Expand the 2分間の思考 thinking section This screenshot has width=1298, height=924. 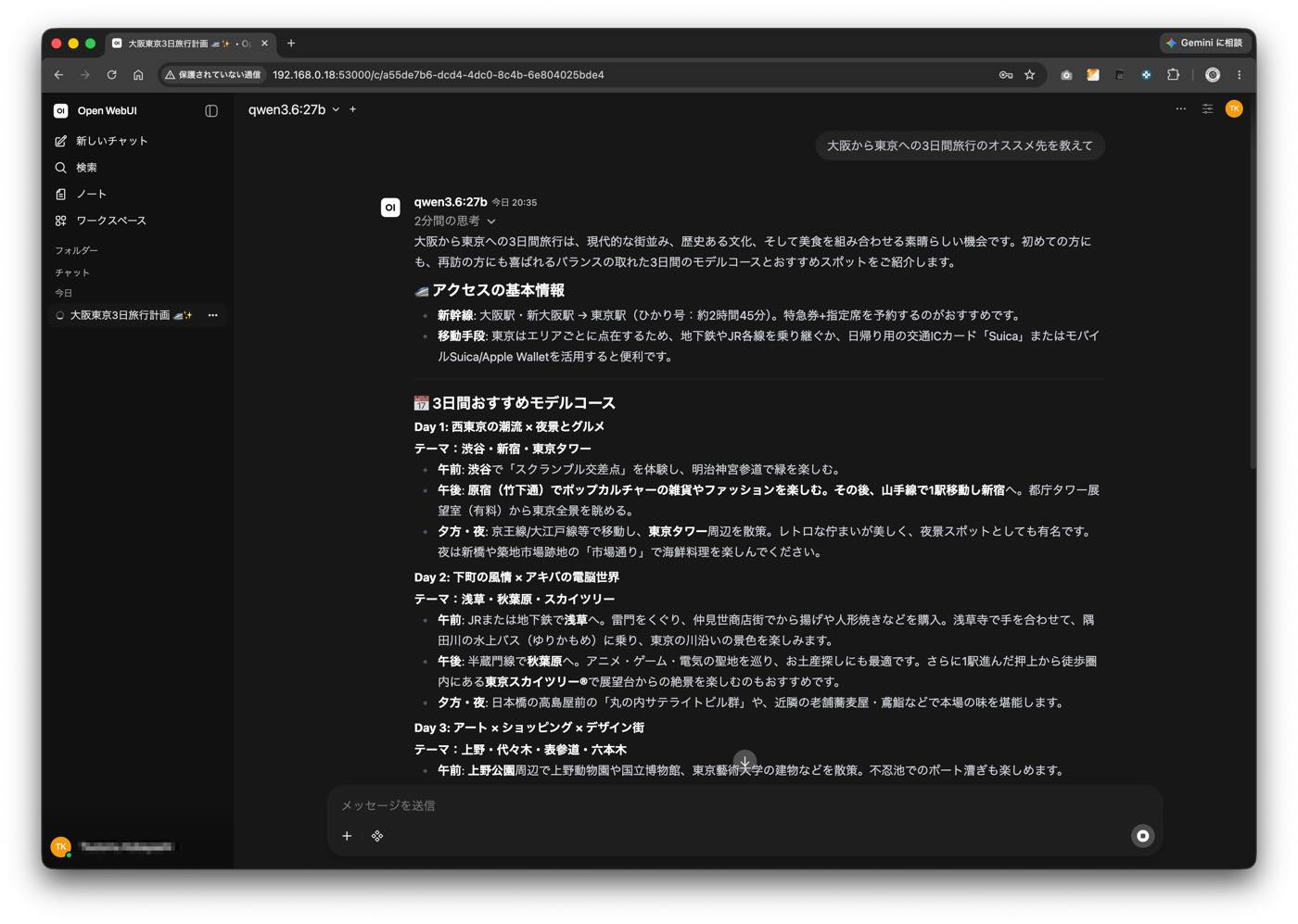455,222
